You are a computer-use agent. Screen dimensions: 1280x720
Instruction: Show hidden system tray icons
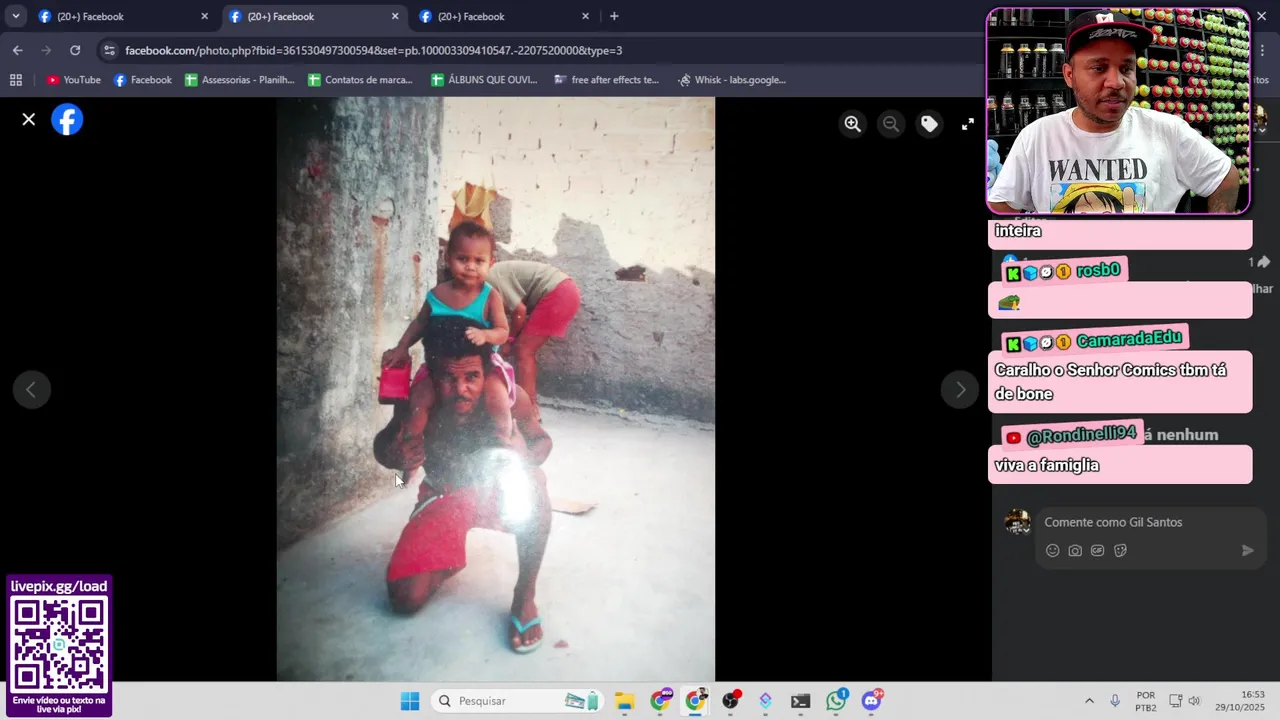(x=1089, y=701)
